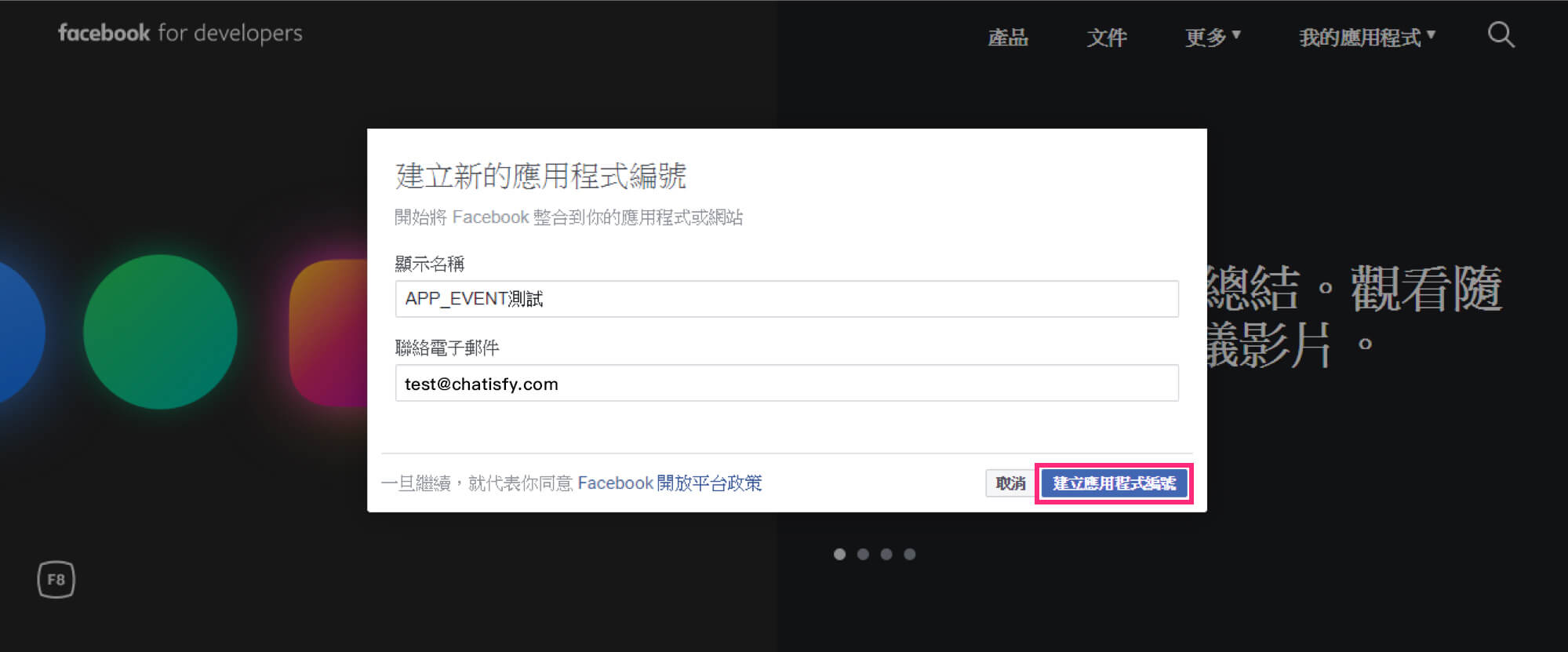Click the green circle graphic

(160, 331)
